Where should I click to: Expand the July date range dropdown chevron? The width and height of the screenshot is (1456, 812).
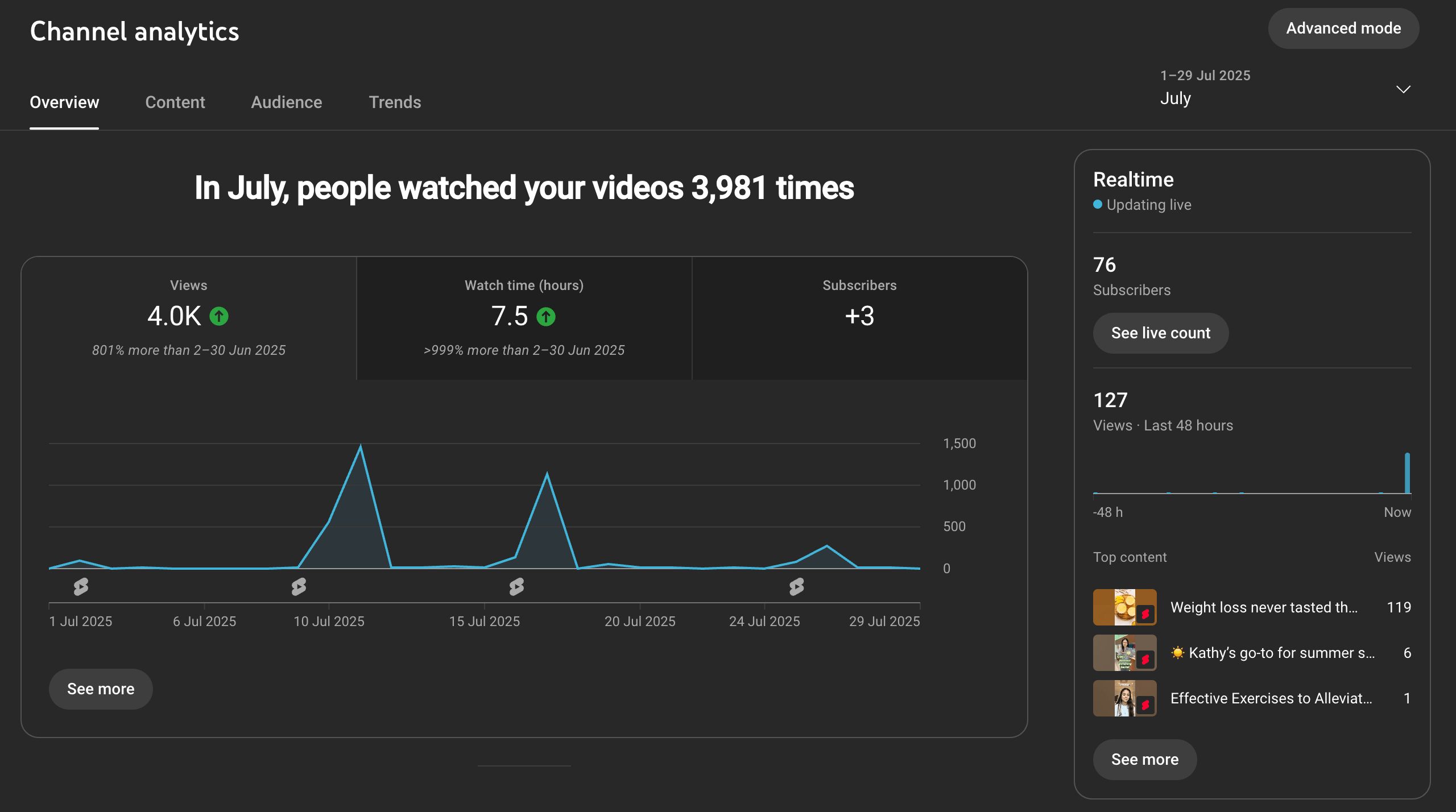tap(1403, 89)
